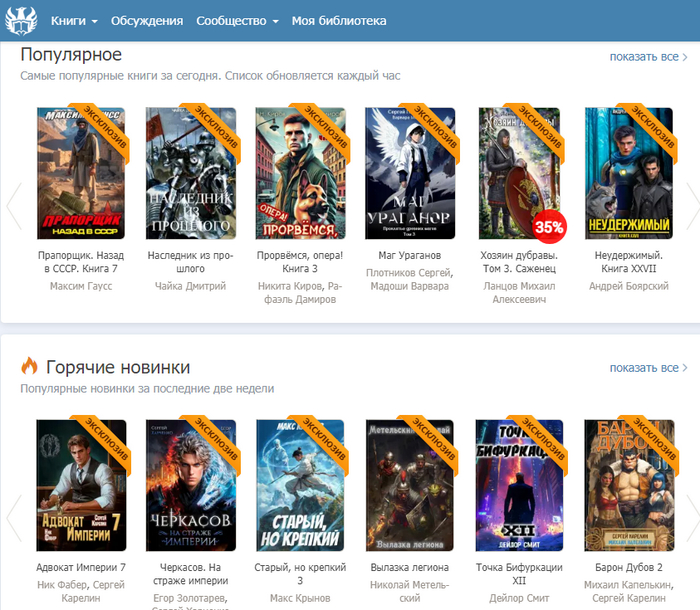Image resolution: width=700 pixels, height=610 pixels.
Task: Open the Адвокат Империи 7 cover
Action: coord(81,485)
